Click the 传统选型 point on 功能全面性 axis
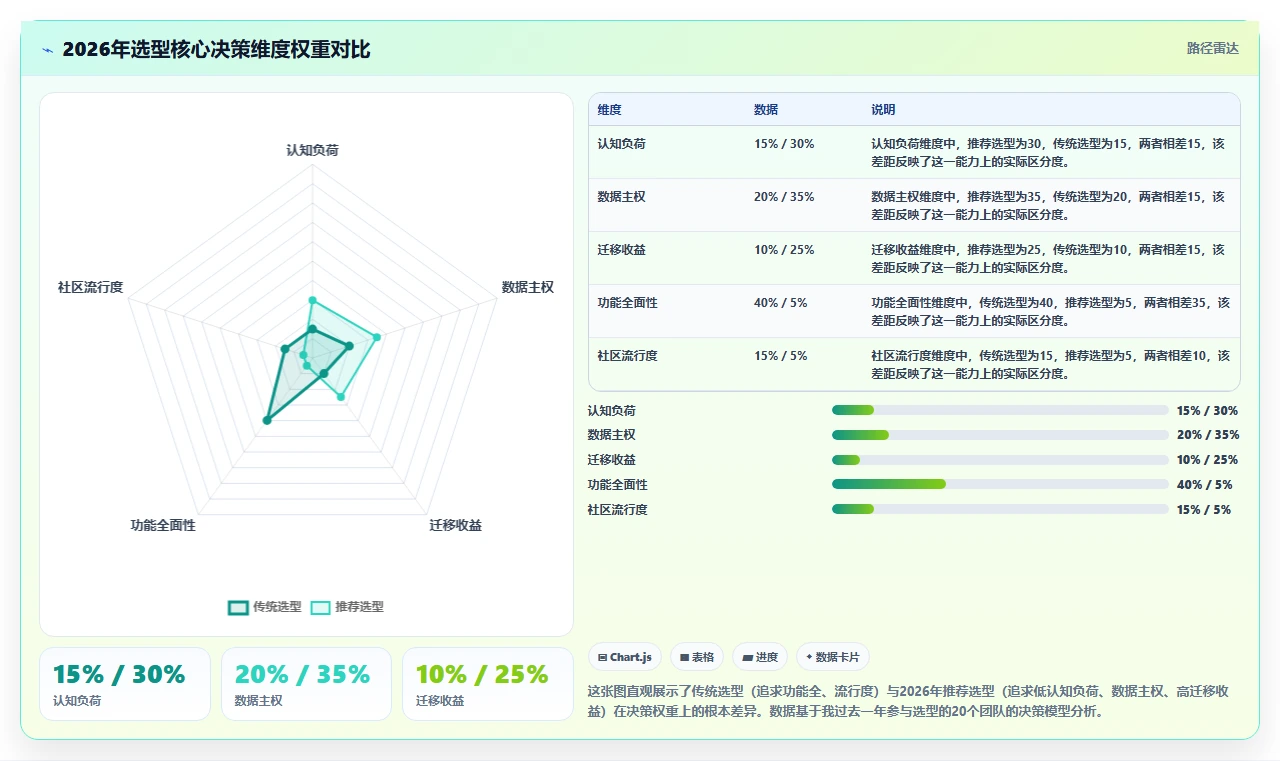This screenshot has width=1280, height=761. coord(266,421)
